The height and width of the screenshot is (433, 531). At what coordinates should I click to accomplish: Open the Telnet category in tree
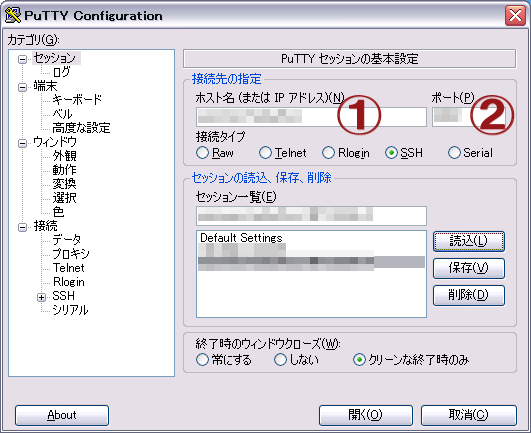point(68,268)
